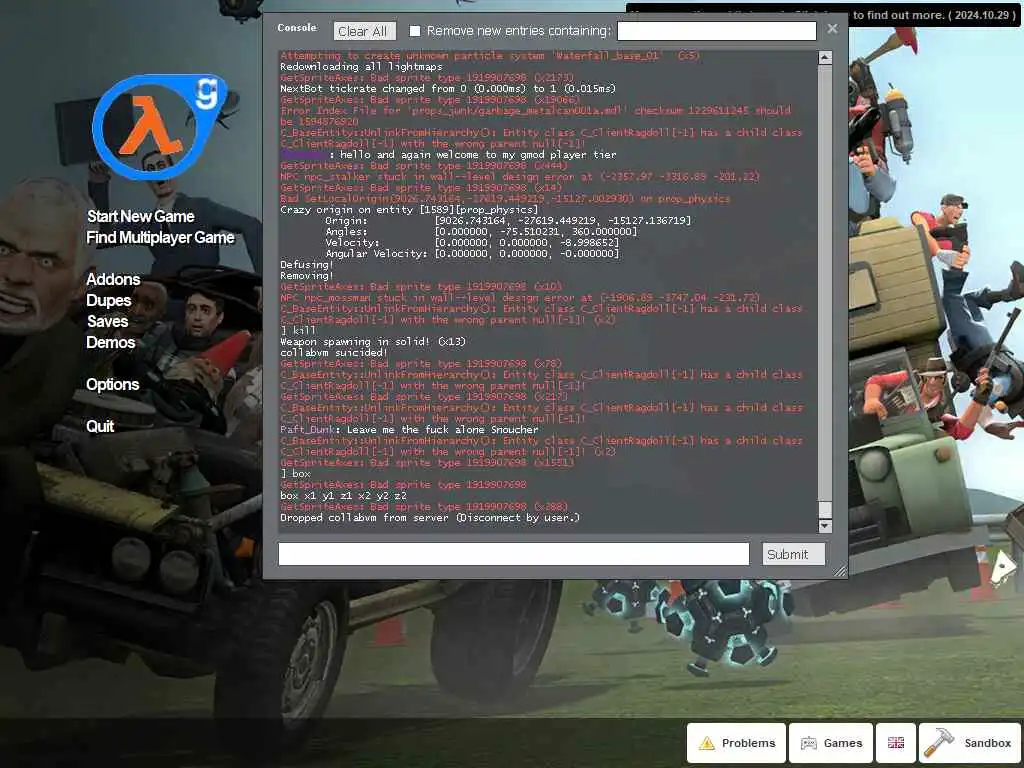Image resolution: width=1024 pixels, height=768 pixels.
Task: Click 'Dropped collabvm from server' line
Action: (430, 517)
